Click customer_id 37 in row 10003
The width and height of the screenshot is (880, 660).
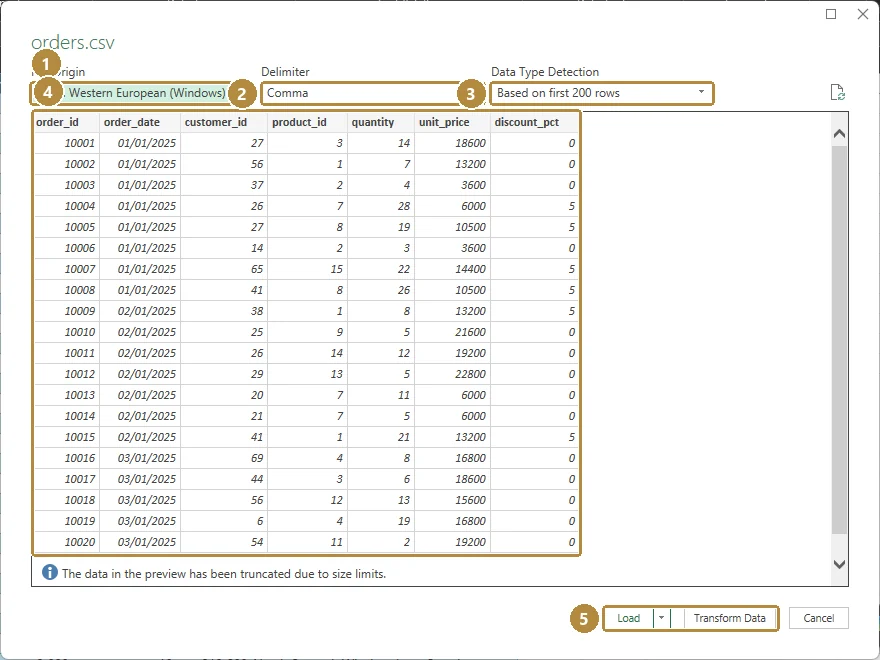(224, 185)
